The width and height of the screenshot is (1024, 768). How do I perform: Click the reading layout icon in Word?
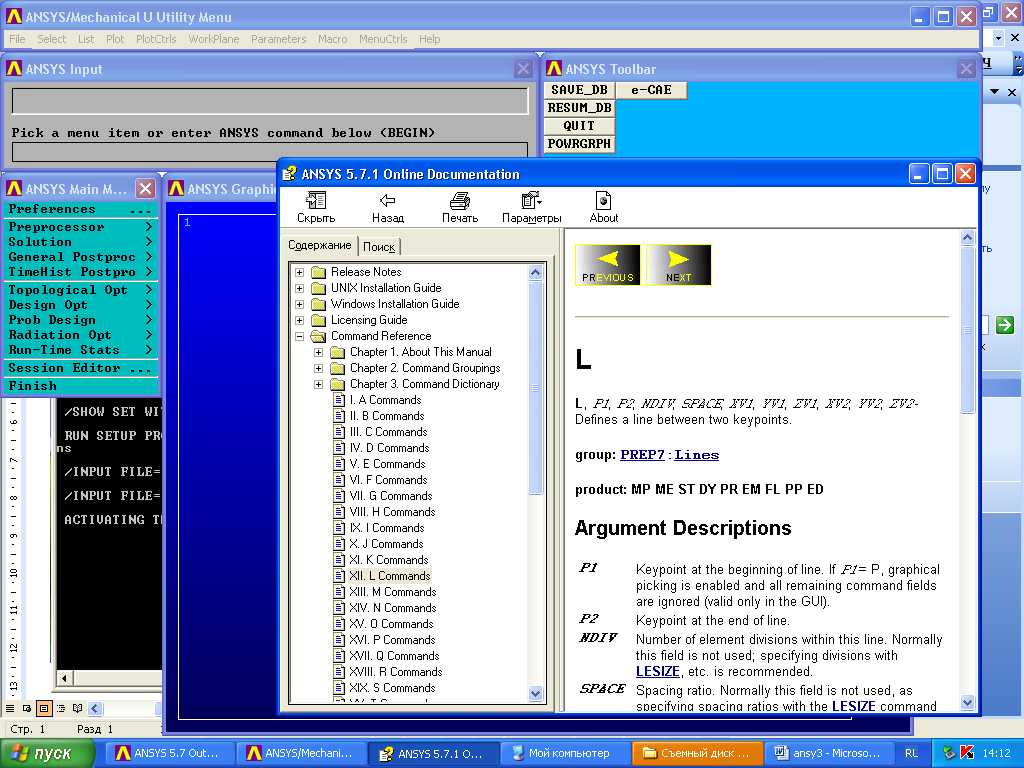pyautogui.click(x=78, y=708)
